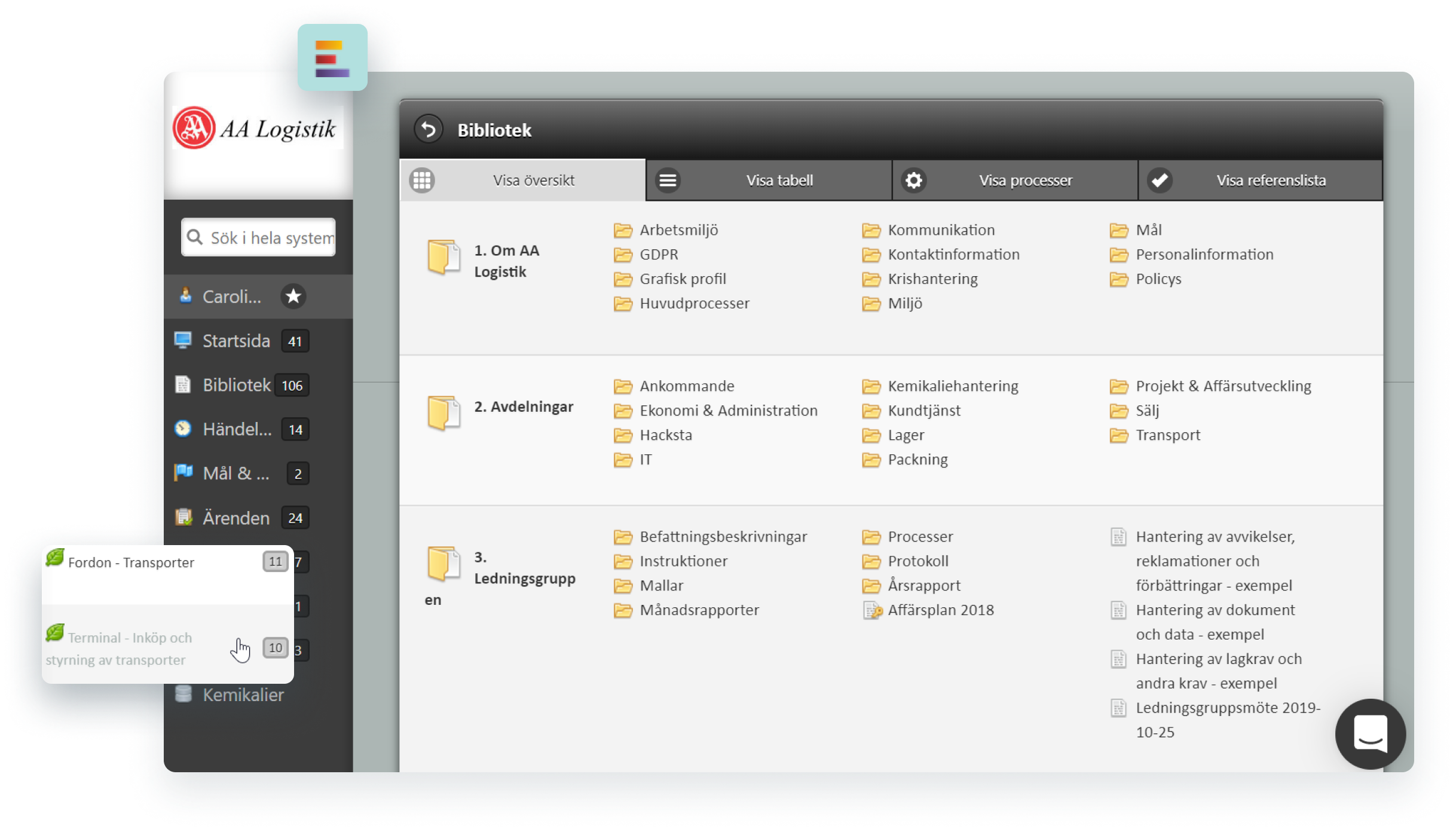Image resolution: width=1456 pixels, height=832 pixels.
Task: Open Startsida from the sidebar
Action: click(235, 341)
